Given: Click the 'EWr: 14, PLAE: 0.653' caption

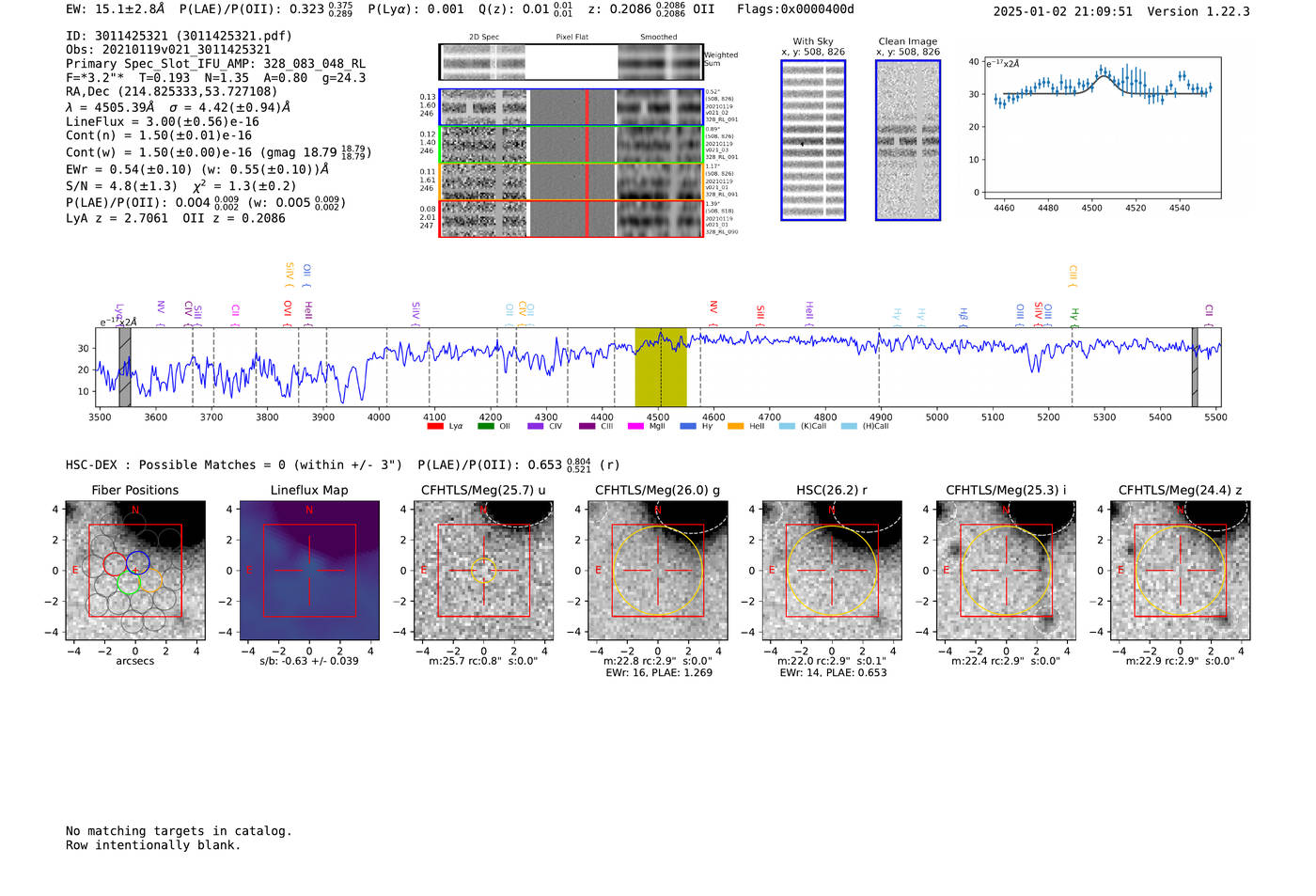Looking at the screenshot, I should tap(833, 673).
